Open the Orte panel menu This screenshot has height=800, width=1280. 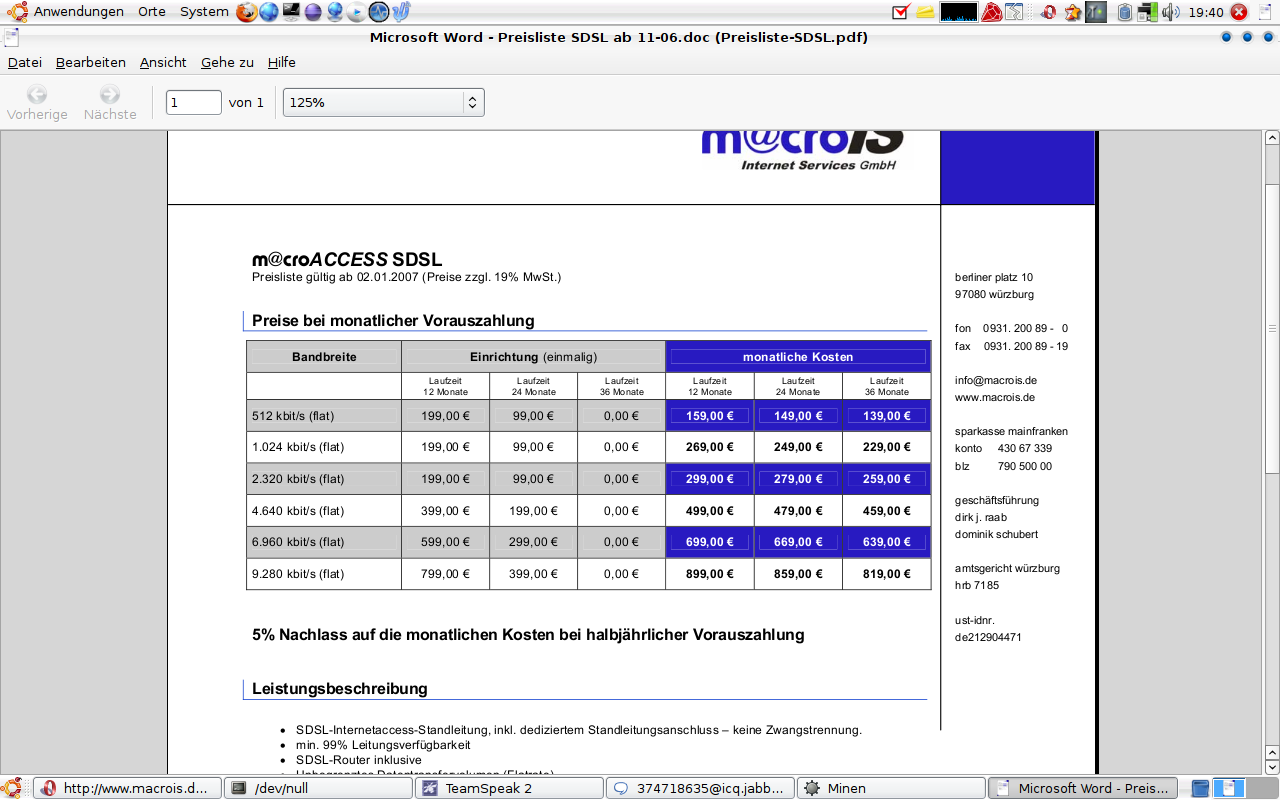[x=152, y=12]
